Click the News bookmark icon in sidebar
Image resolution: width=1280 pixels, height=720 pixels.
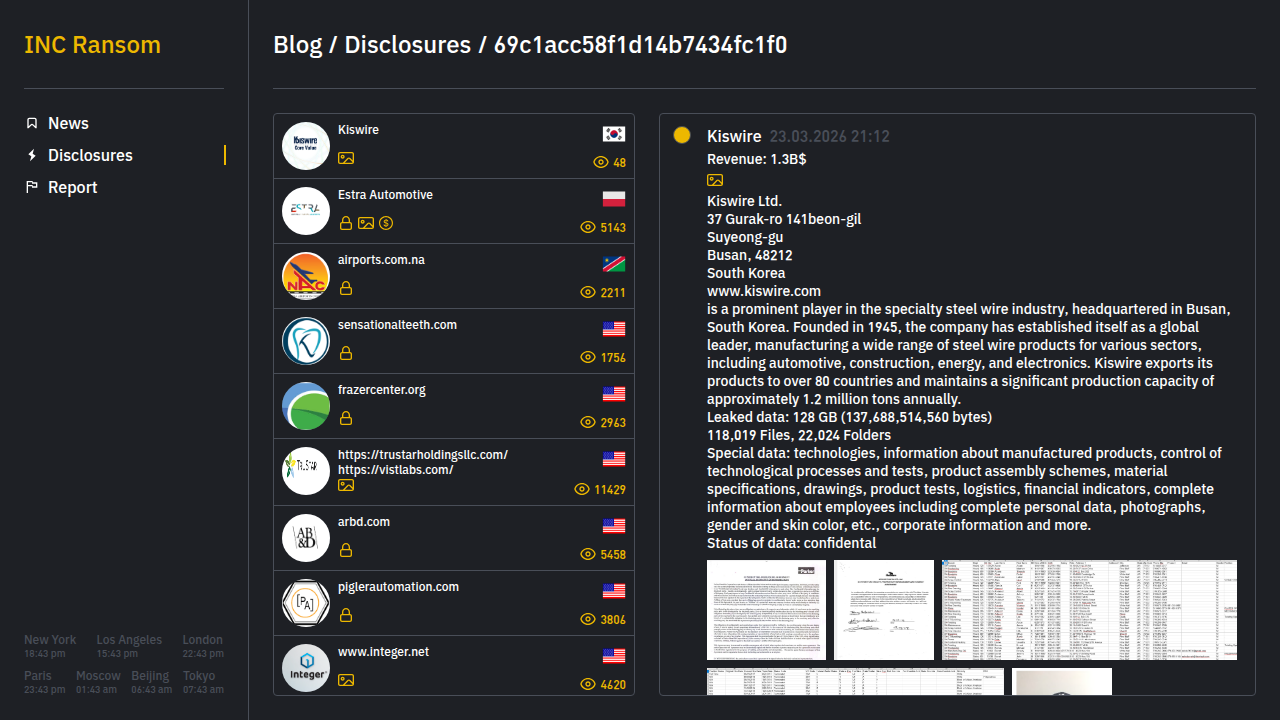click(32, 123)
